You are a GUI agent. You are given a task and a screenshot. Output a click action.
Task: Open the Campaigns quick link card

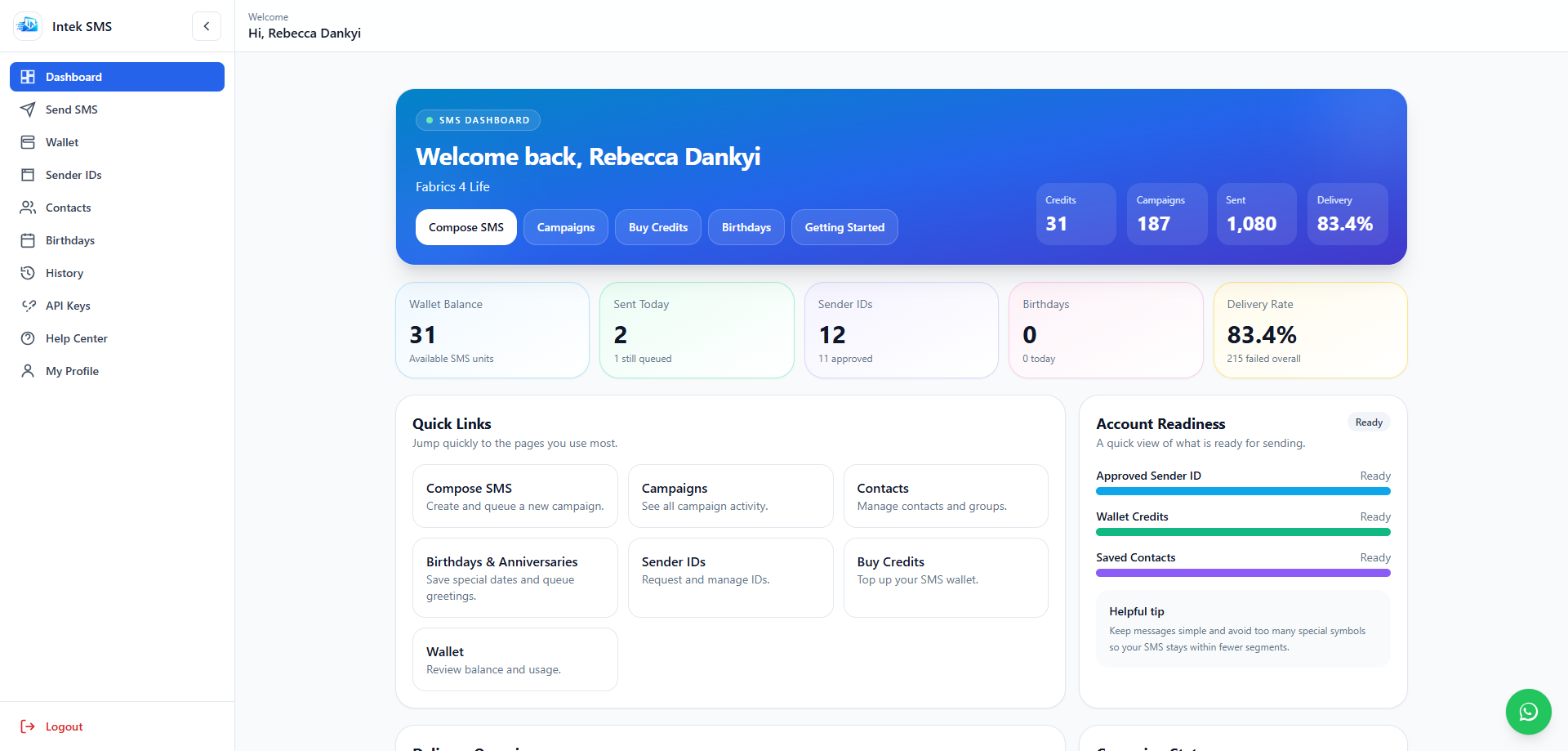click(731, 496)
